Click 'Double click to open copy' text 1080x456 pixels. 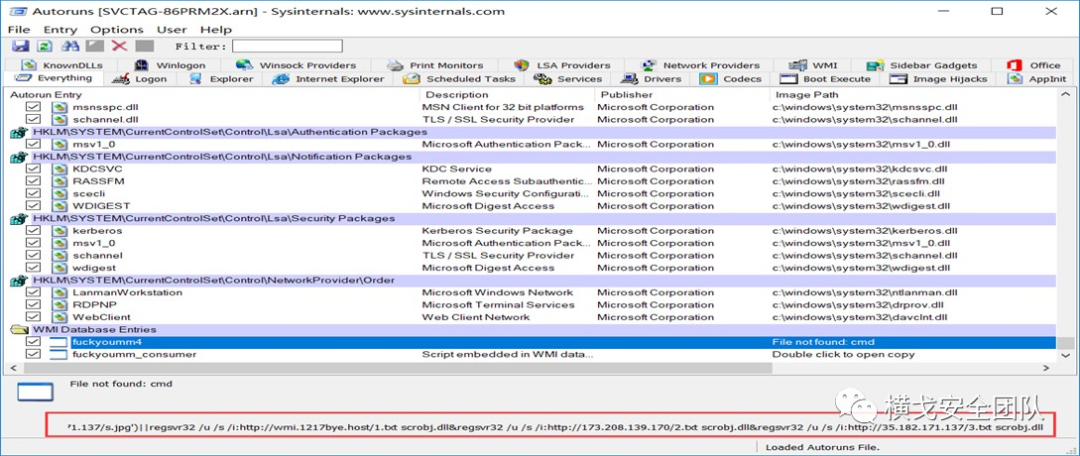843,355
